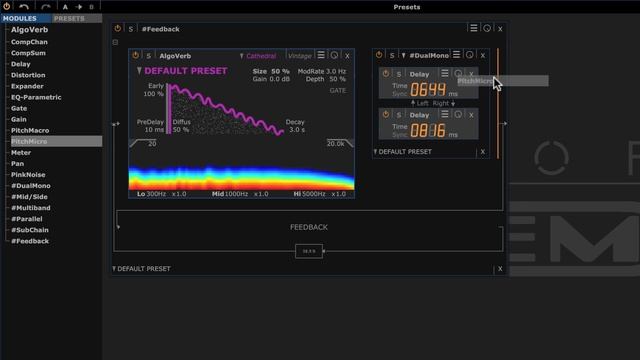Click the feedback amount value box
The height and width of the screenshot is (360, 640).
(x=309, y=251)
